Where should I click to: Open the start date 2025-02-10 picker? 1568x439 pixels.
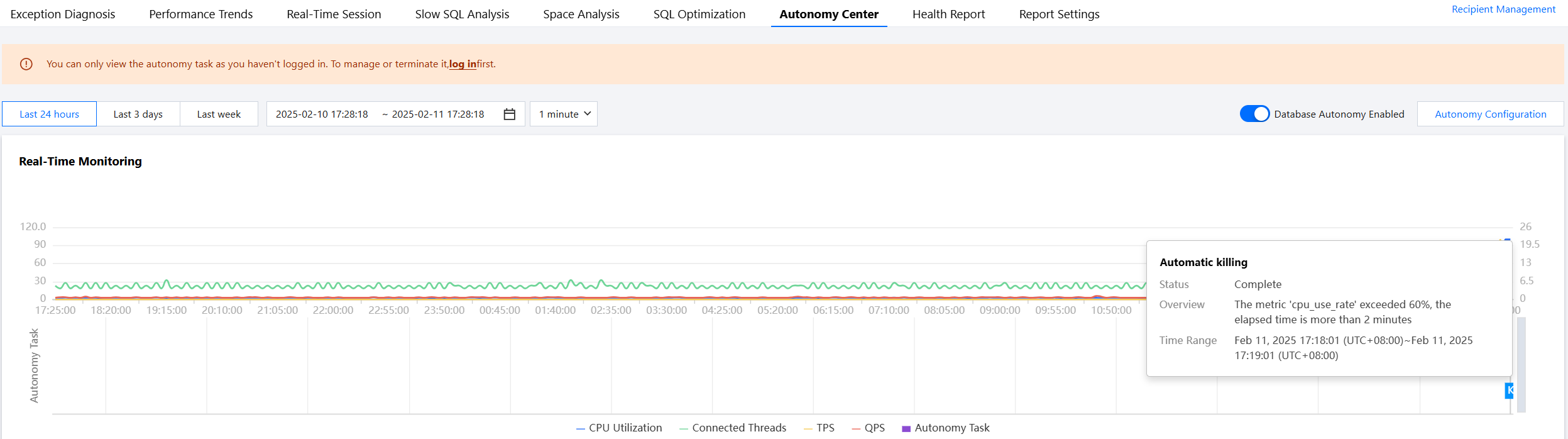click(x=322, y=114)
